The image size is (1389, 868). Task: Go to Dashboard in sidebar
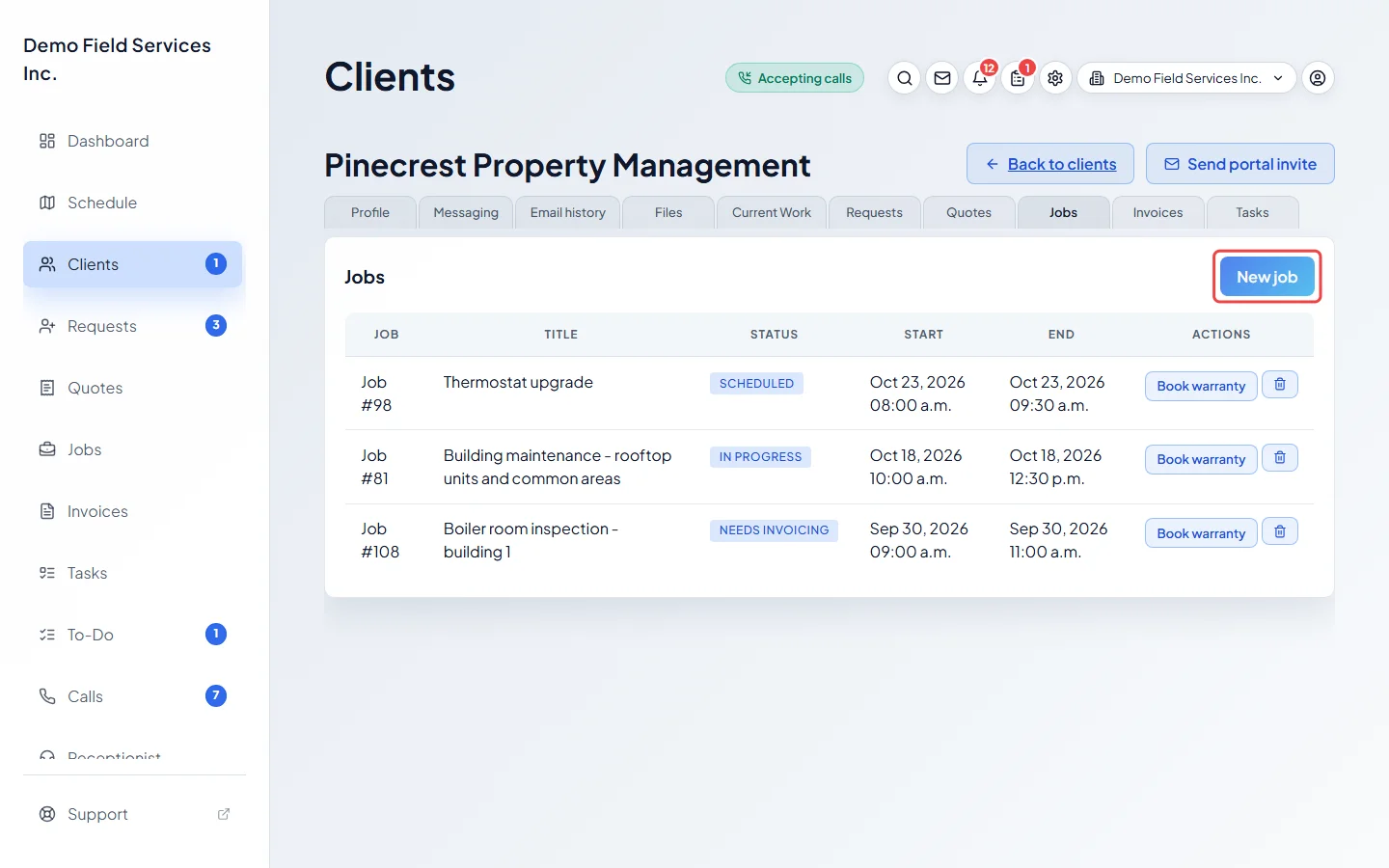pyautogui.click(x=133, y=141)
